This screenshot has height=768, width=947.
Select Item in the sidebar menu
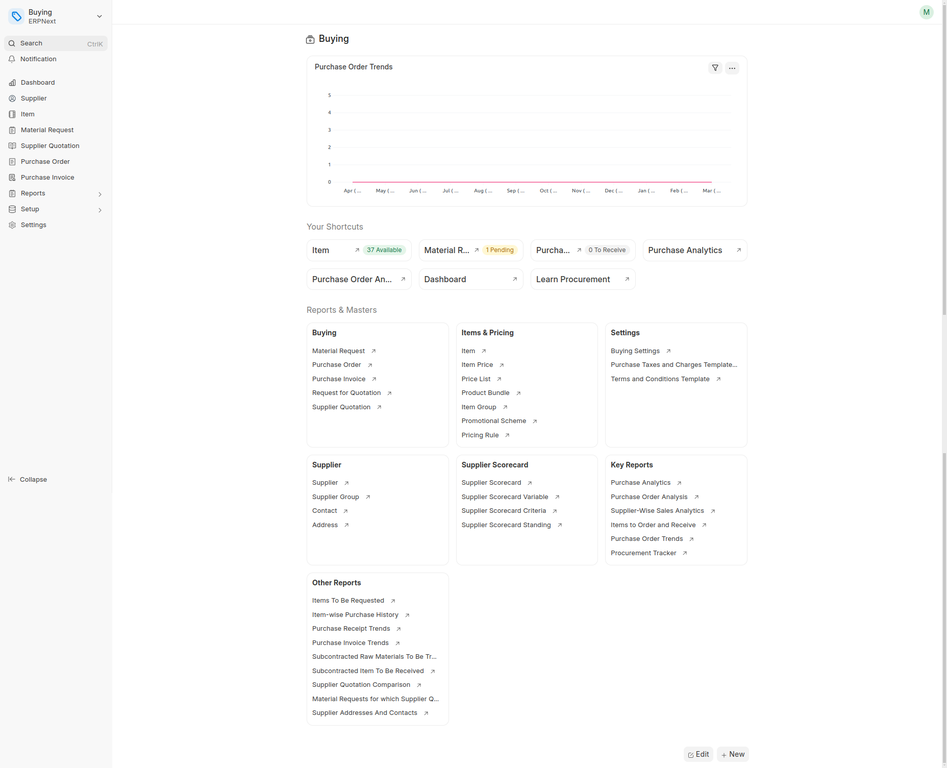(x=28, y=114)
